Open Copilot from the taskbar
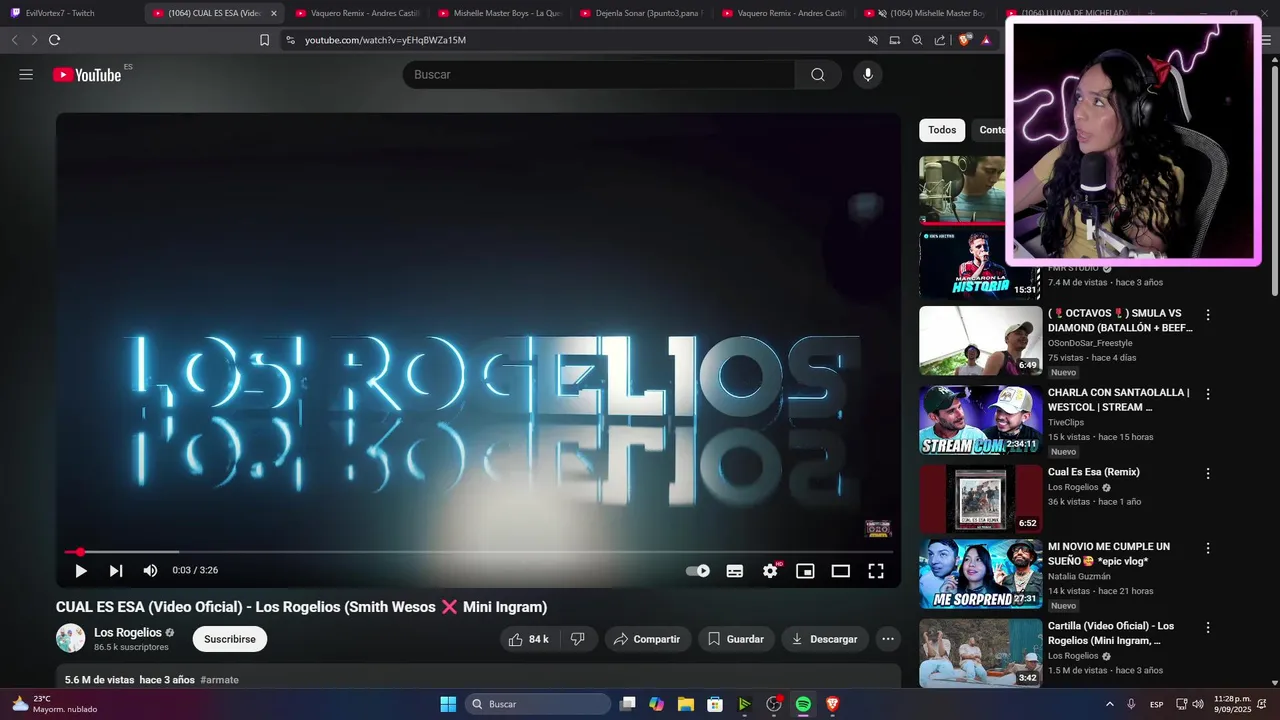This screenshot has width=1280, height=720. point(656,704)
